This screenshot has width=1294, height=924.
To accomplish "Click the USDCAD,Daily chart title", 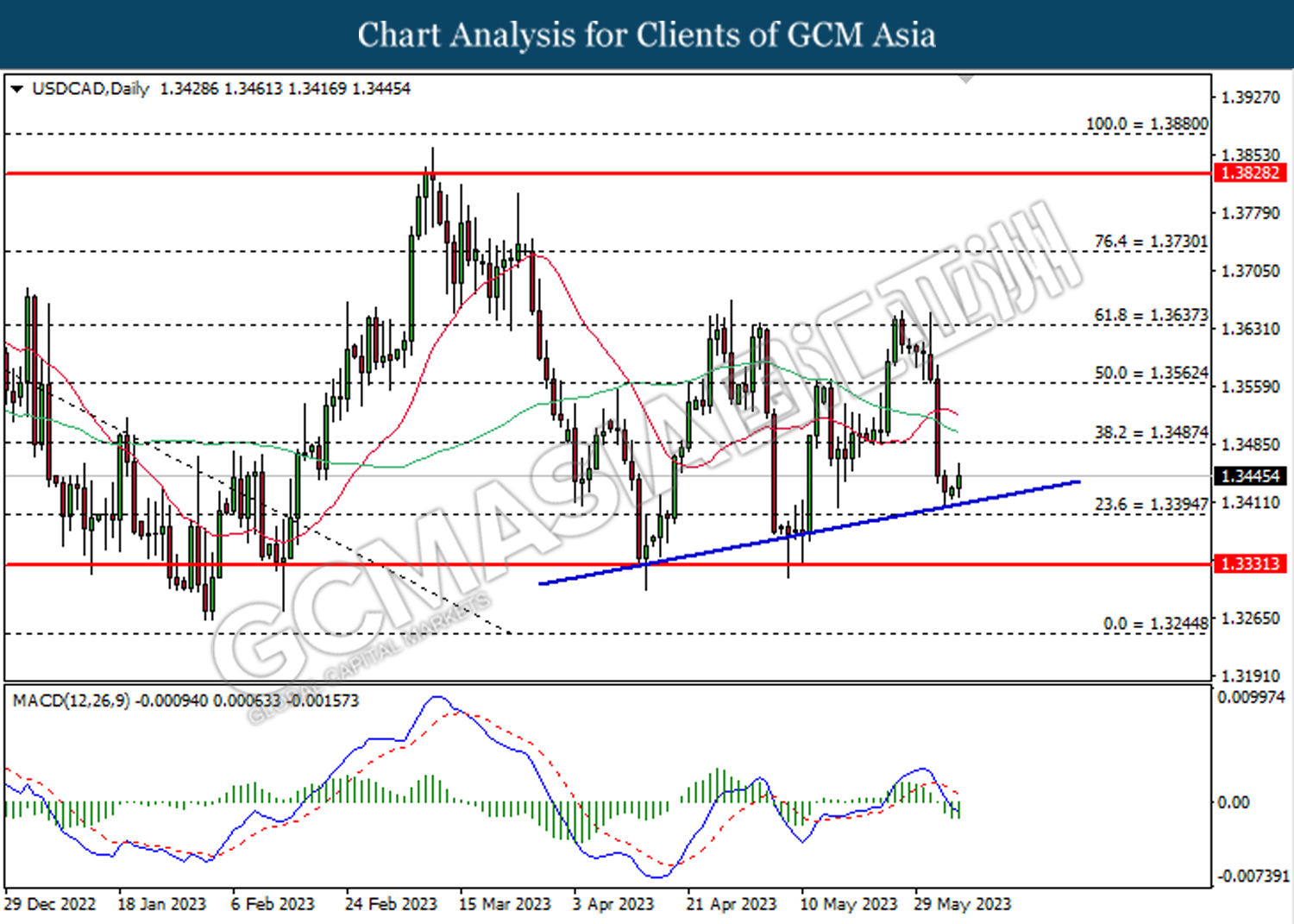I will coord(91,89).
